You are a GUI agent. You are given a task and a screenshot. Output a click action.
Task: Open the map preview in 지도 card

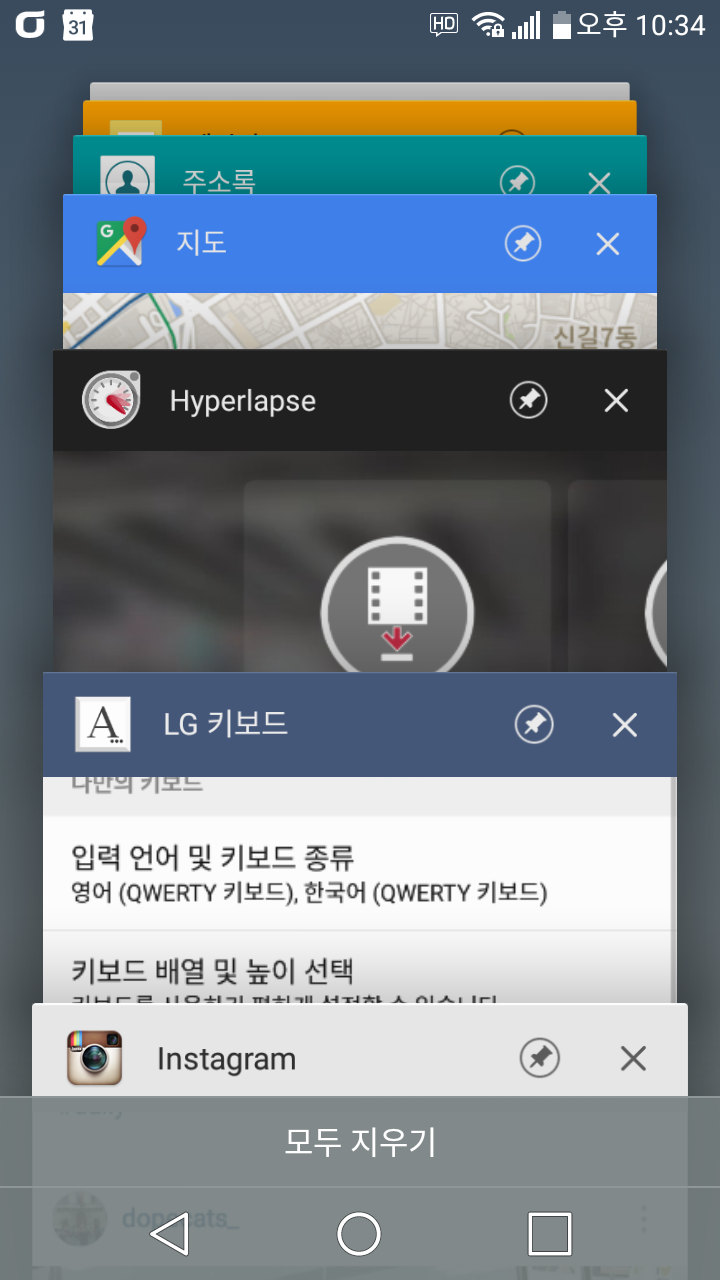360,321
